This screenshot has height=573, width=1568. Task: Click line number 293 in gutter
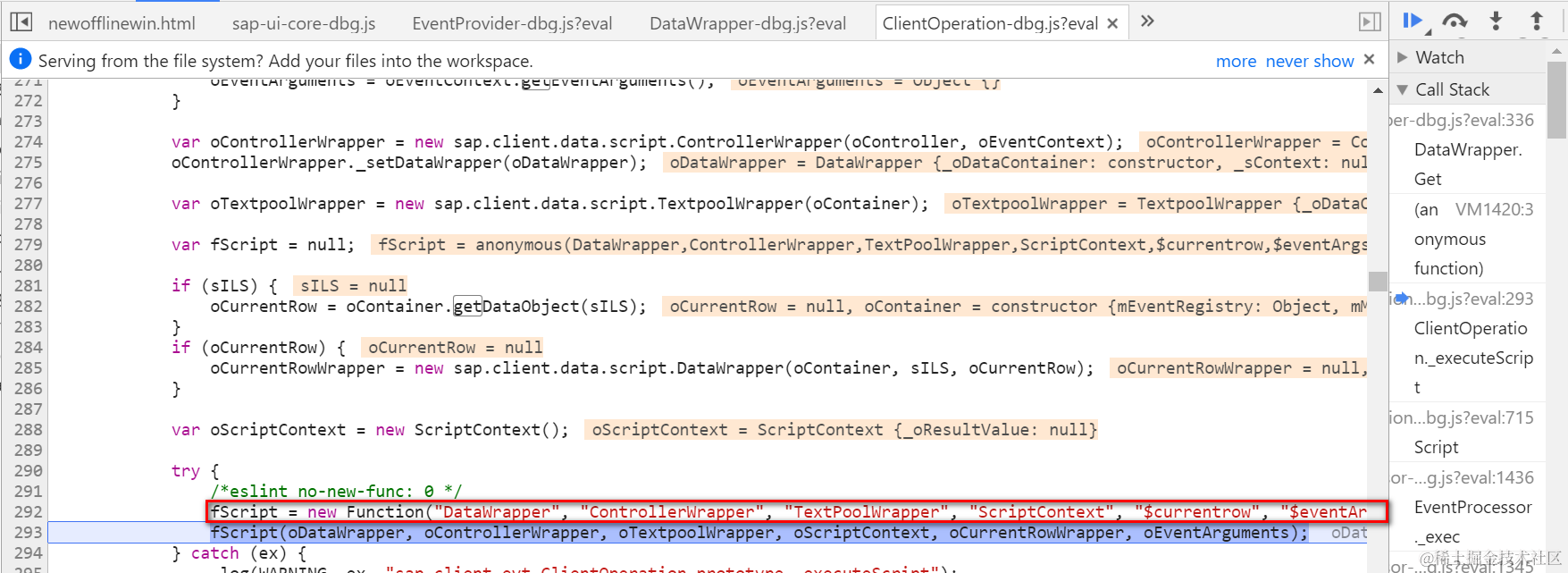point(28,532)
